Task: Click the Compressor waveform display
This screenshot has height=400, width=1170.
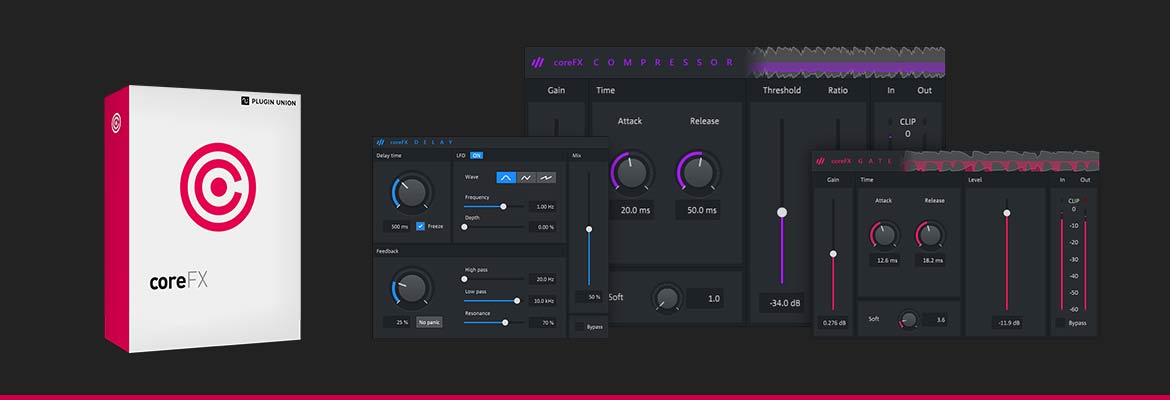Action: pos(846,63)
